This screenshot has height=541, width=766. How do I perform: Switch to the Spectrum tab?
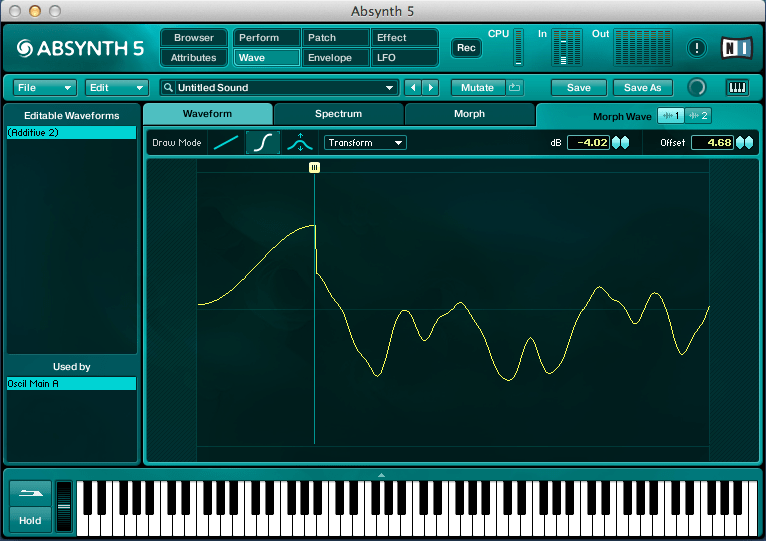tap(338, 114)
